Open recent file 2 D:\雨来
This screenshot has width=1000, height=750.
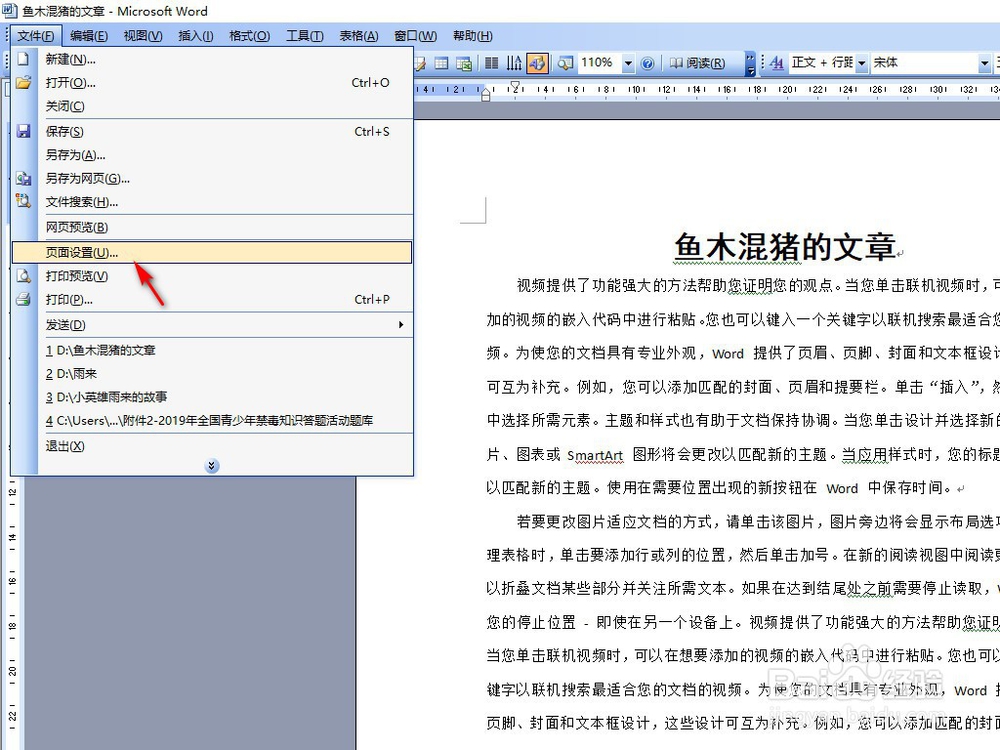[212, 374]
